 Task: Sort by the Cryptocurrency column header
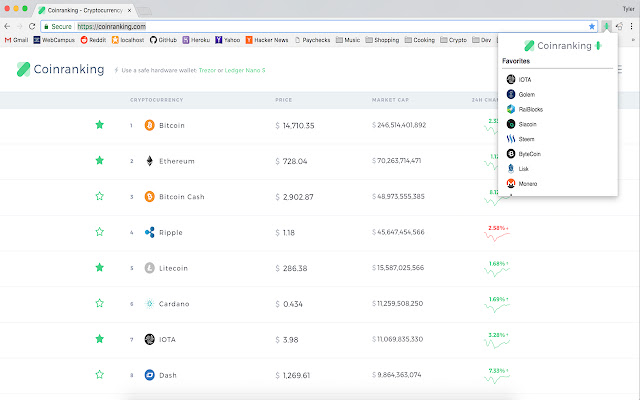(157, 100)
